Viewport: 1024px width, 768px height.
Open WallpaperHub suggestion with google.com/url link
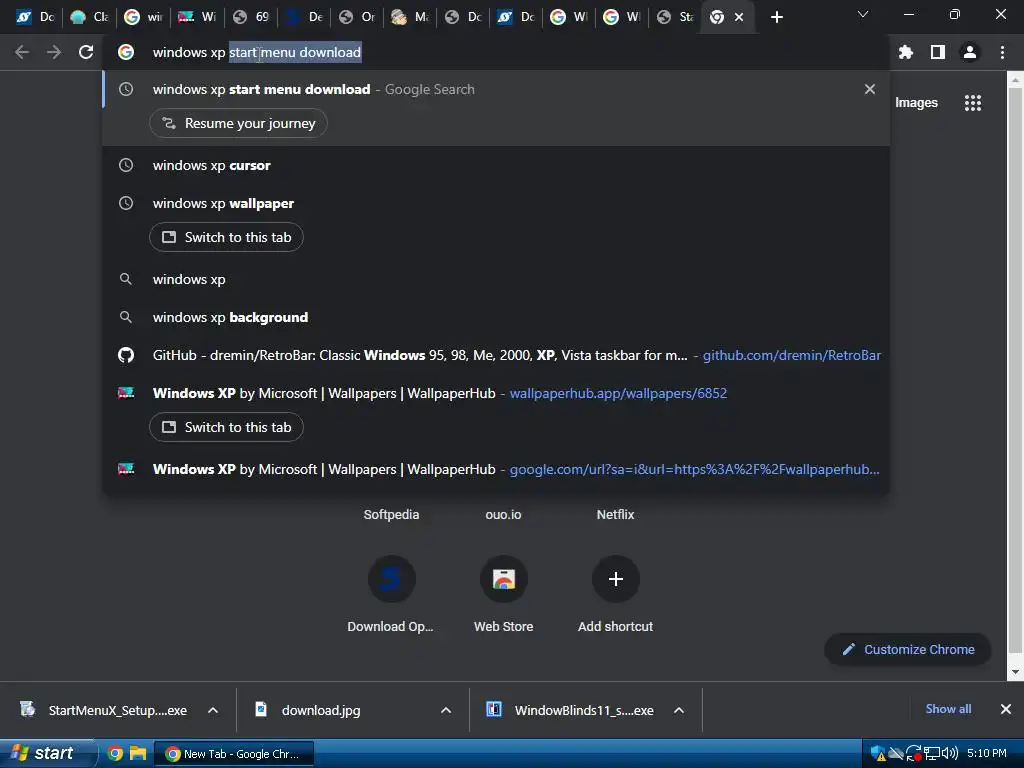click(x=496, y=469)
